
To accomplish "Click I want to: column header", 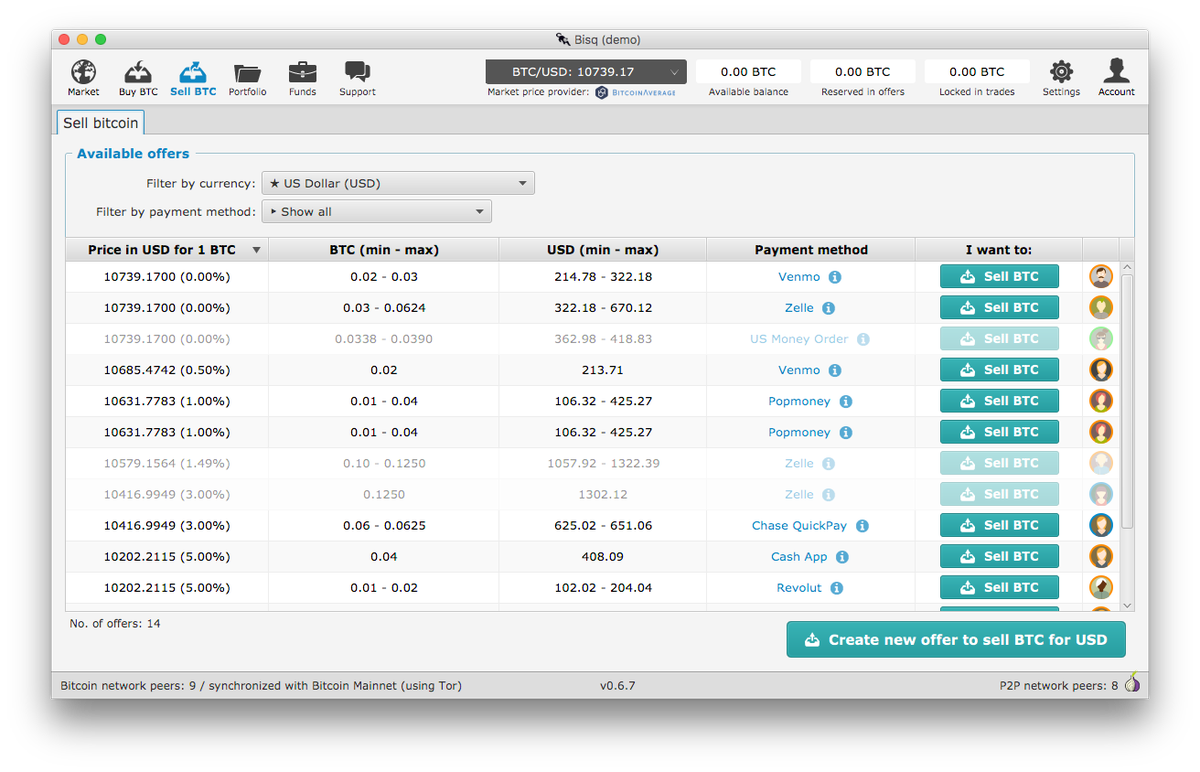I will tap(999, 250).
